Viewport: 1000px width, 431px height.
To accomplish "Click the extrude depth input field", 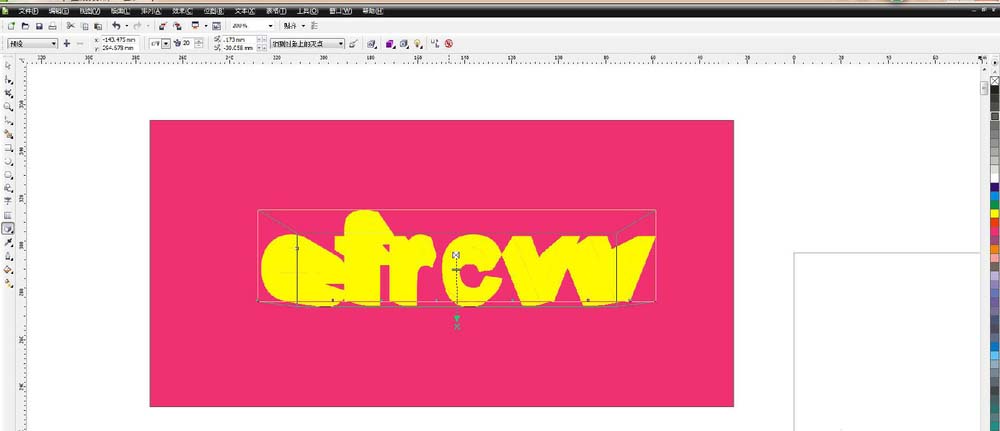I will point(184,44).
